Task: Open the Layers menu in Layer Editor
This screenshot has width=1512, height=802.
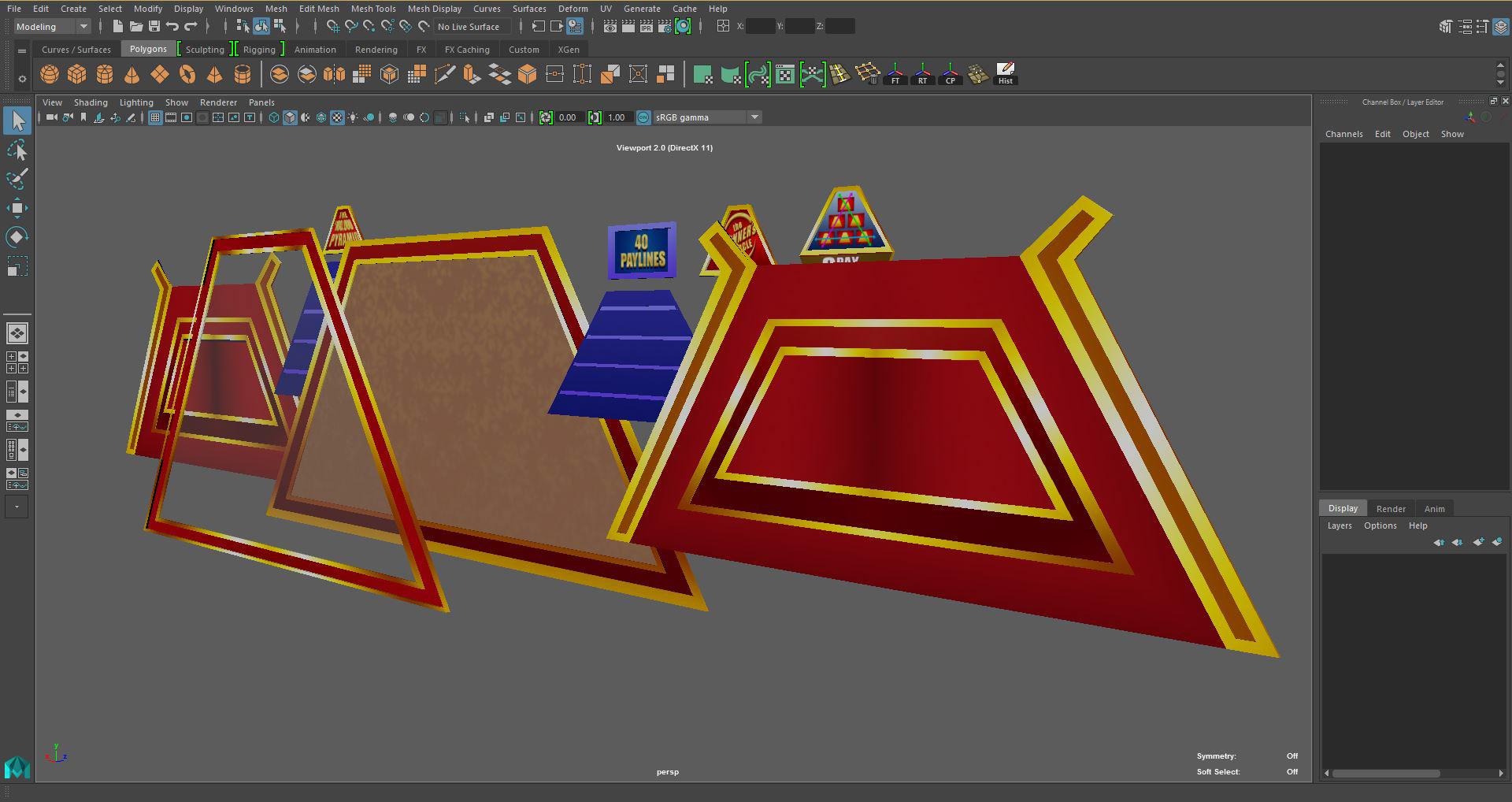Action: click(x=1339, y=525)
